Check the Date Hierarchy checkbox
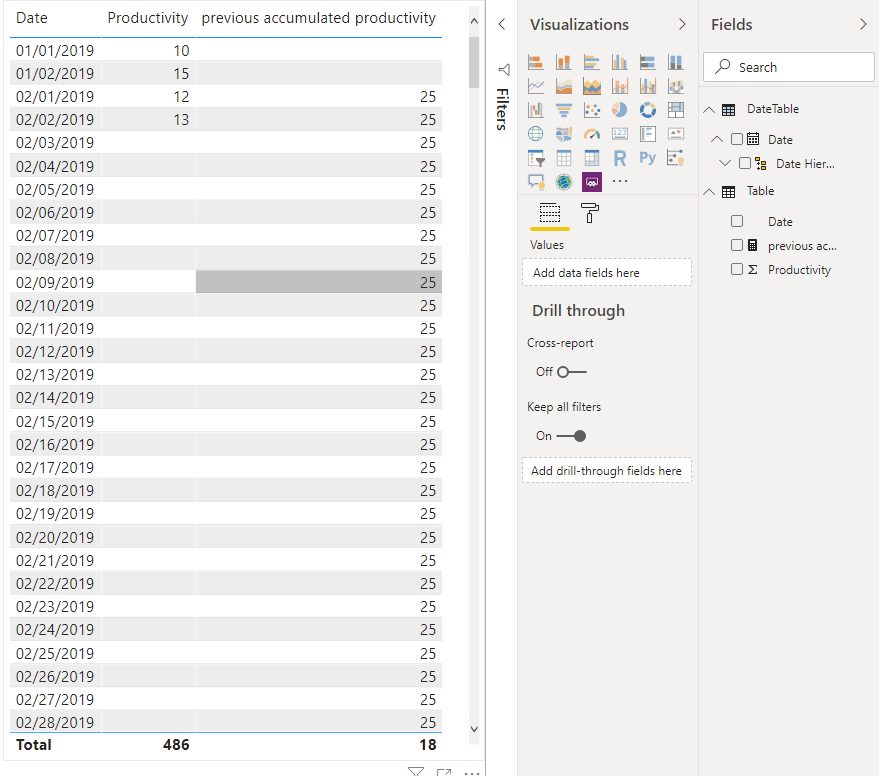This screenshot has width=879, height=776. pyautogui.click(x=745, y=163)
